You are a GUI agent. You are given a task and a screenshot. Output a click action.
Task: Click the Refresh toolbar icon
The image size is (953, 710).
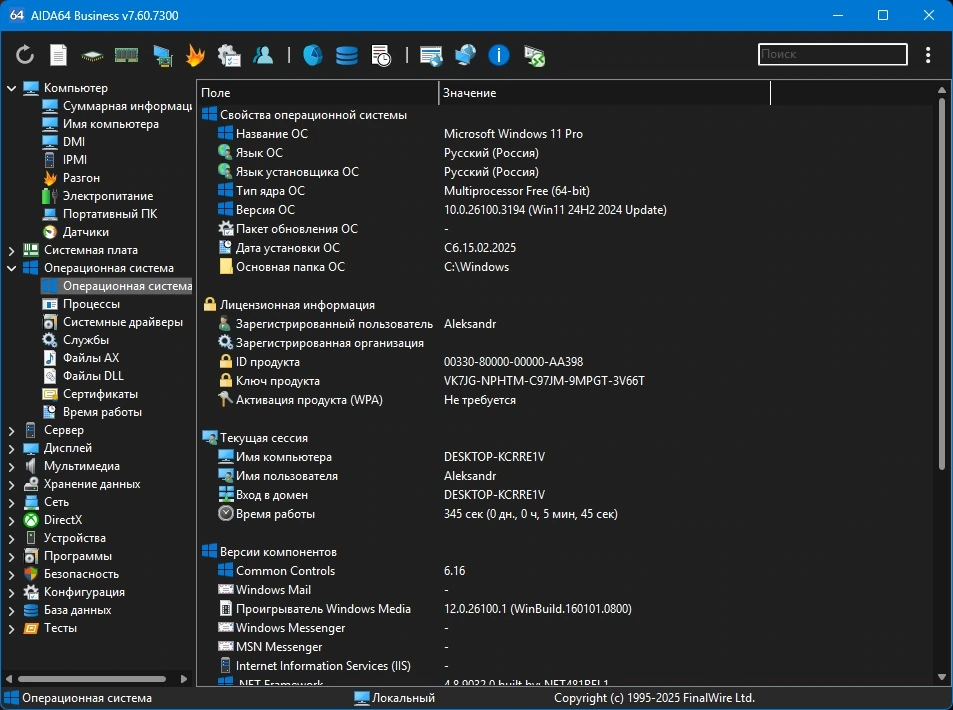[x=25, y=55]
